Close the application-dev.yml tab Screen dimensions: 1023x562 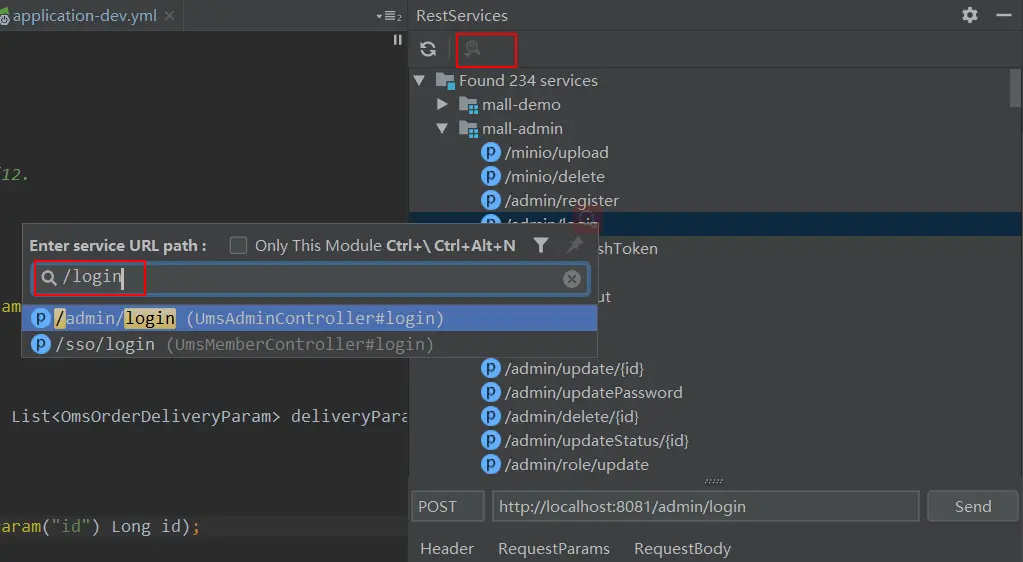(169, 16)
